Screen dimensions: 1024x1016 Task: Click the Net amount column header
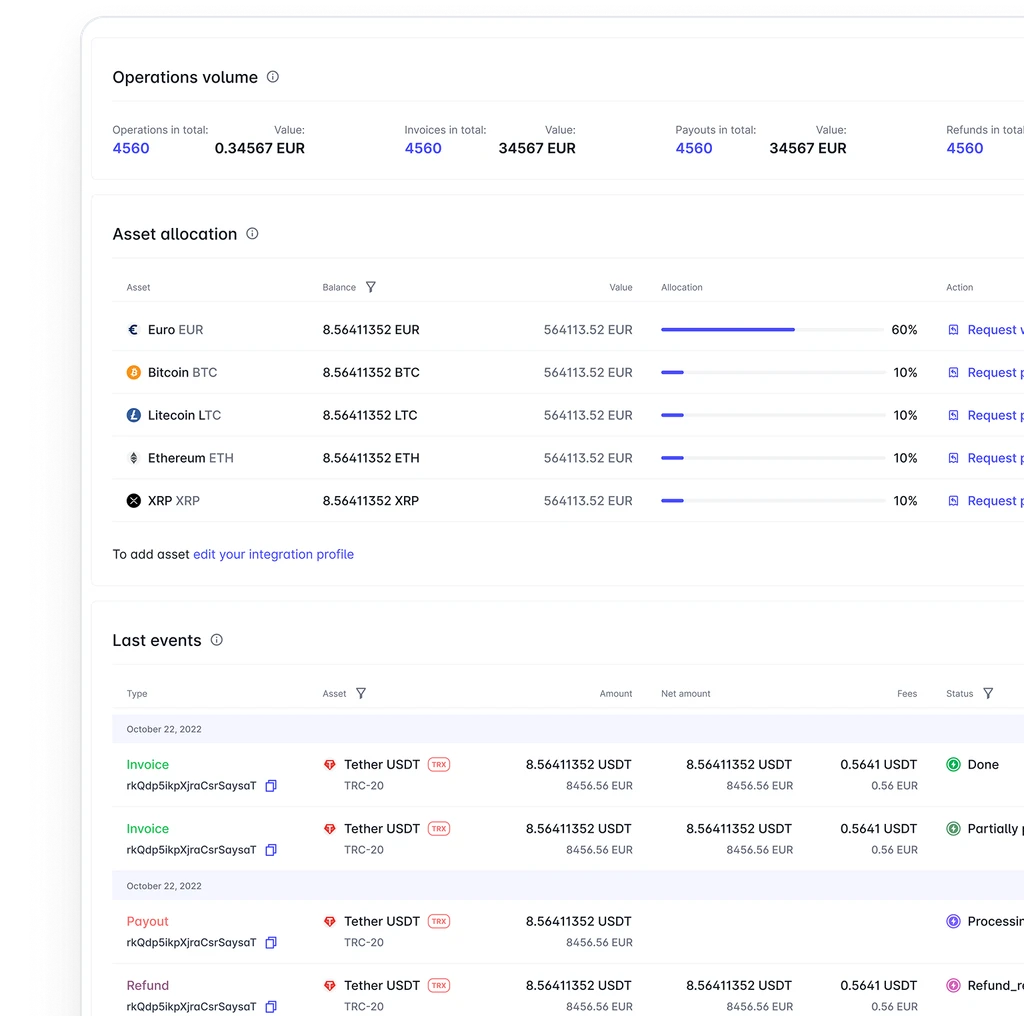point(686,693)
